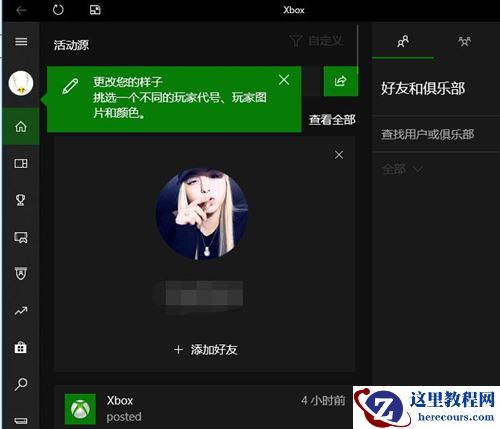The height and width of the screenshot is (429, 500).
Task: Open Game DVR captures icon
Action: [x=21, y=237]
